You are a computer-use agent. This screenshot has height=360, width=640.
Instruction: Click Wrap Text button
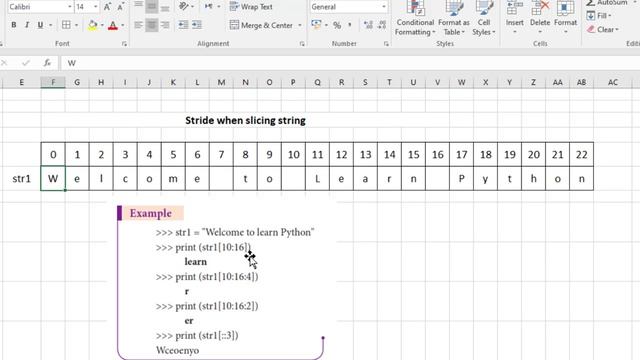[251, 7]
